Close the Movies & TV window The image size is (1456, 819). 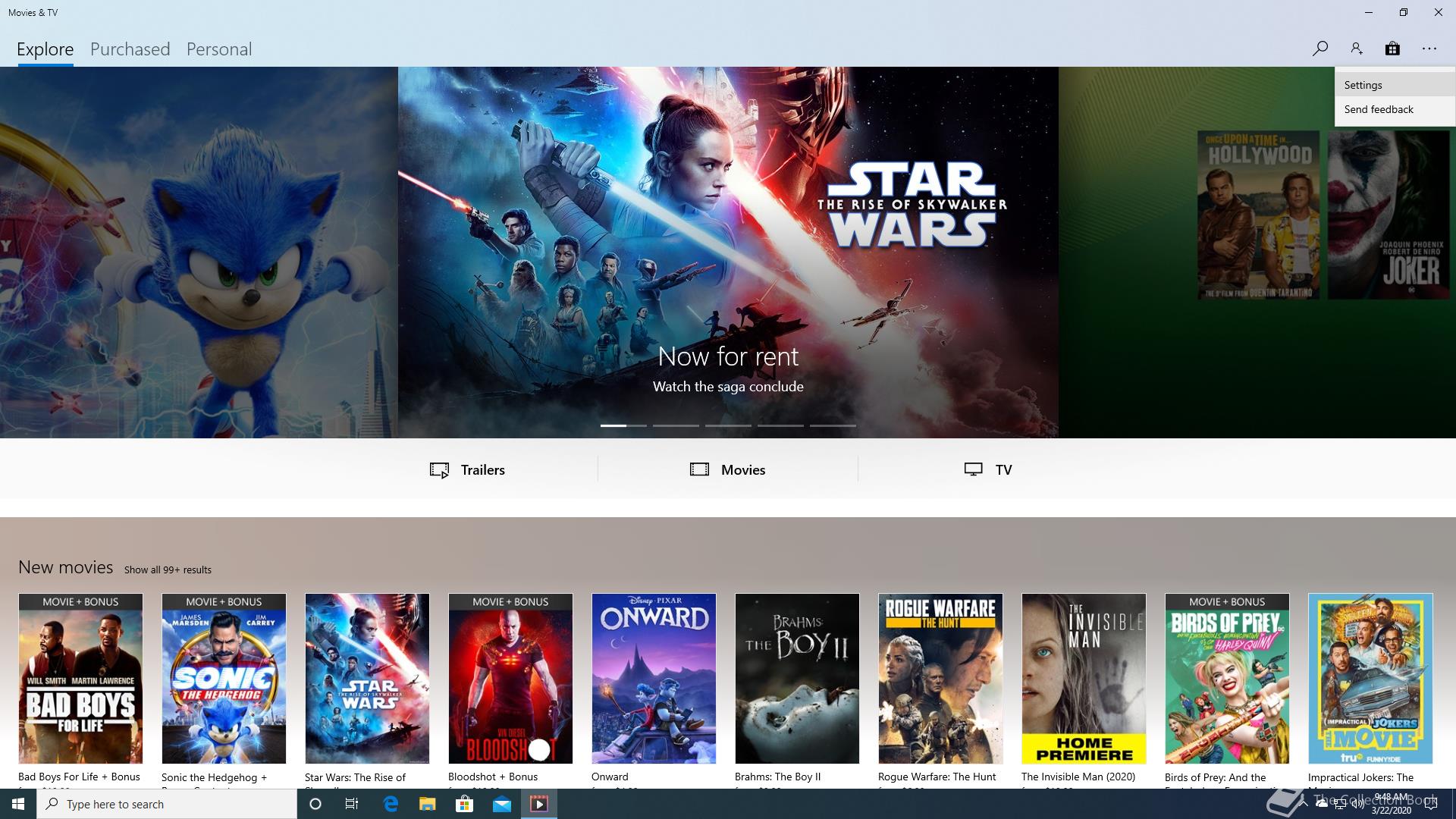click(1439, 12)
